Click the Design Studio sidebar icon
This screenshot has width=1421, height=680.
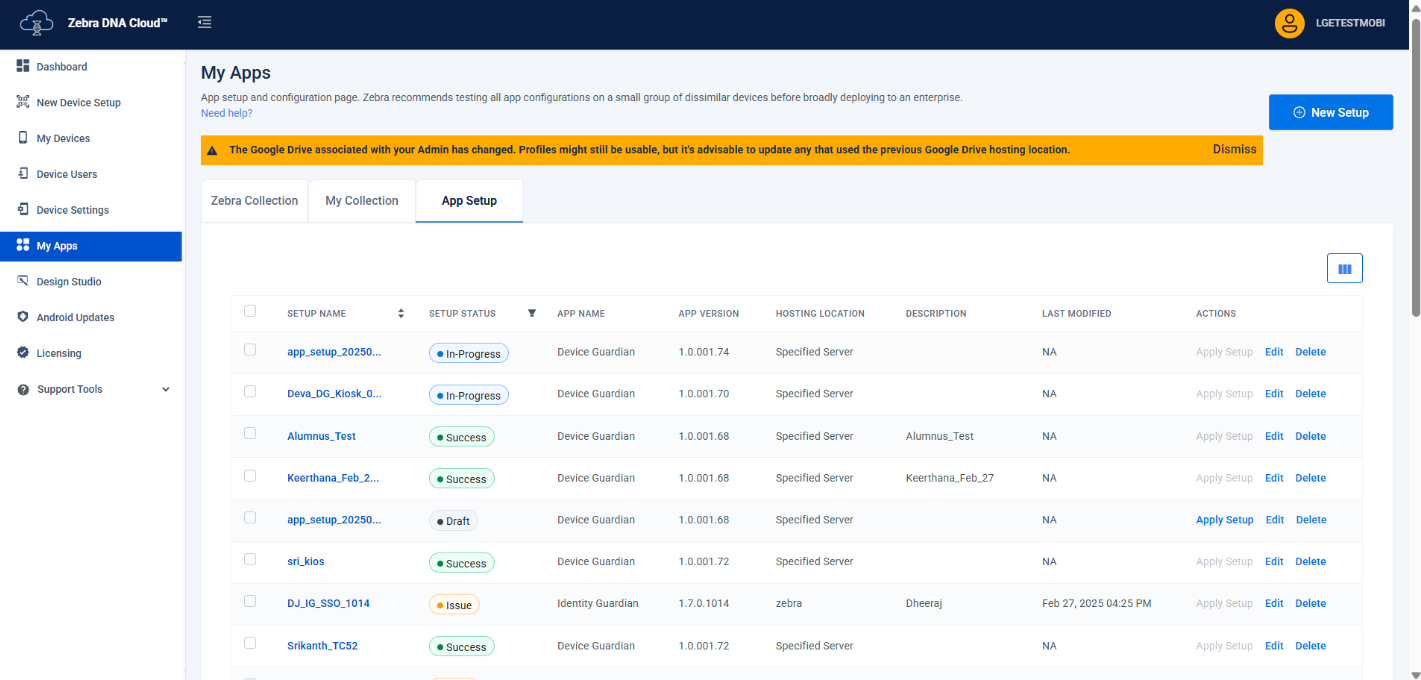(23, 281)
